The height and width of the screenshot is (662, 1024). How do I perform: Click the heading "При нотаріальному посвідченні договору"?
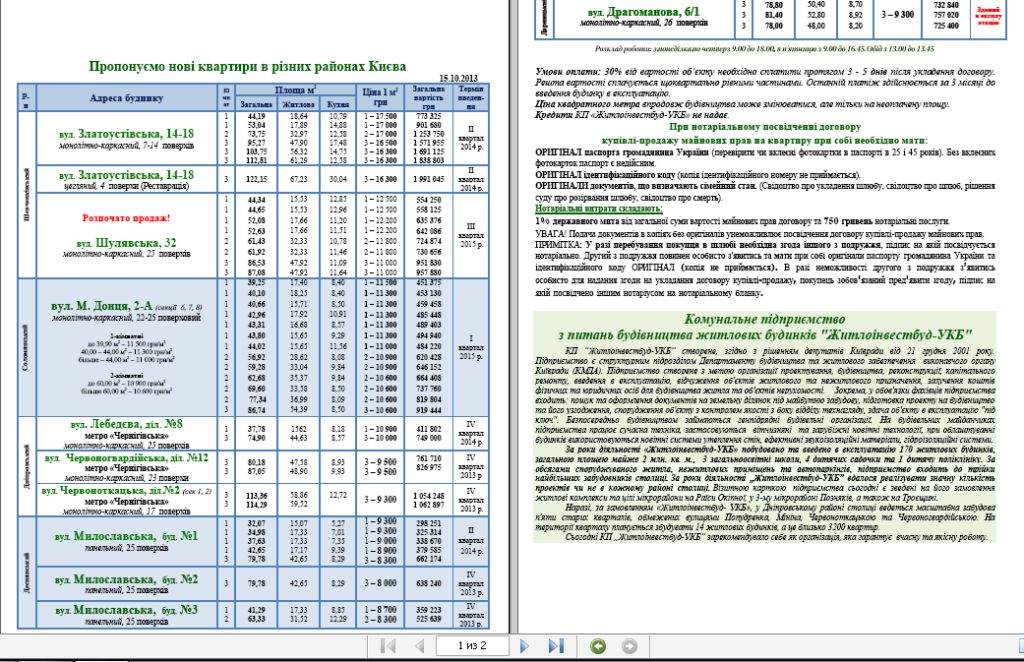[765, 127]
